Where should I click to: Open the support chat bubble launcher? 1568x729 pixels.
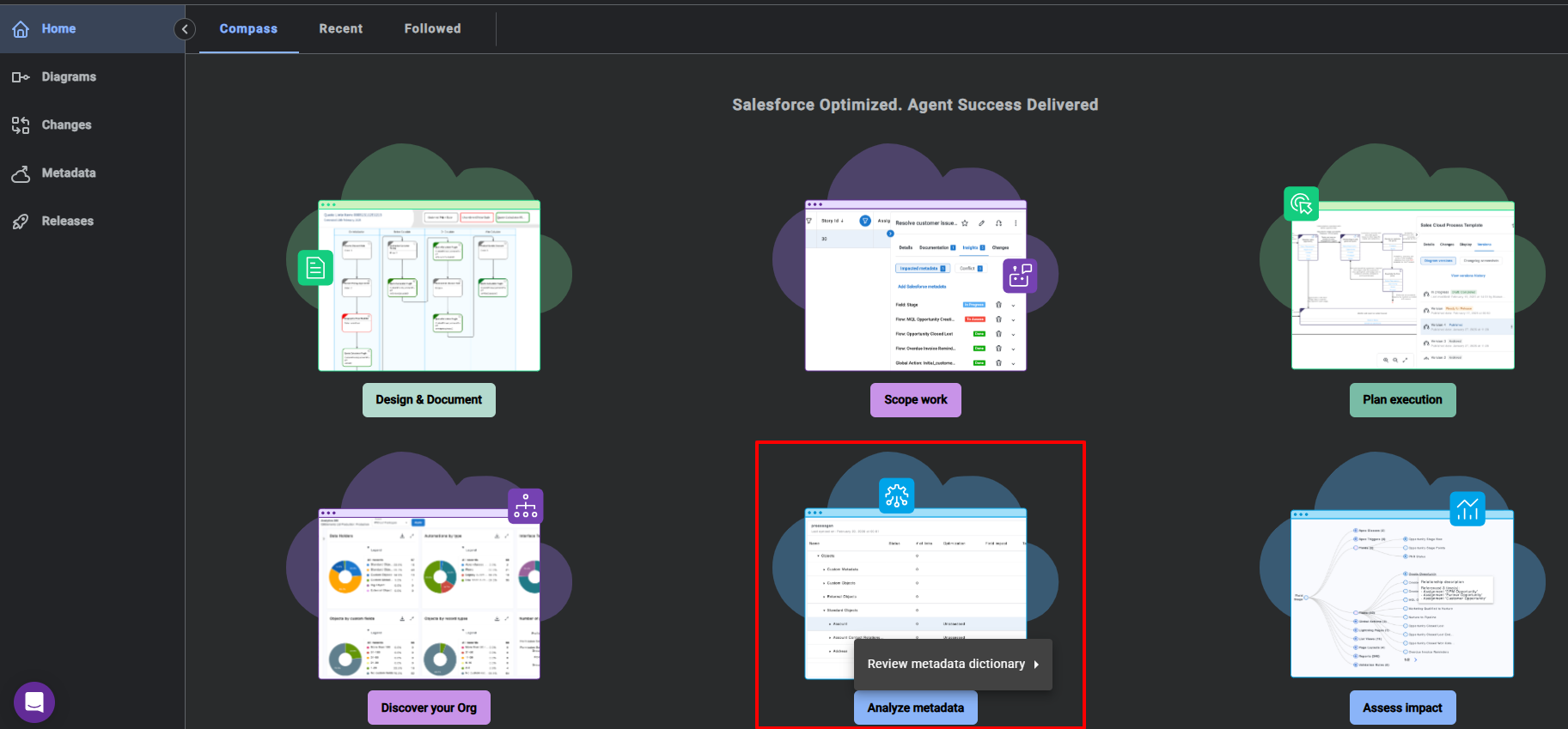tap(34, 702)
